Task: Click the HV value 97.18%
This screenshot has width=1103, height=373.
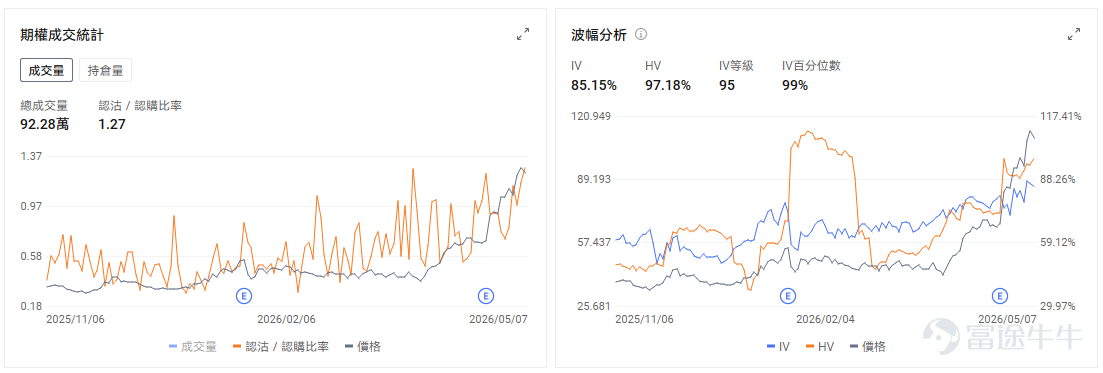Action: pos(668,85)
